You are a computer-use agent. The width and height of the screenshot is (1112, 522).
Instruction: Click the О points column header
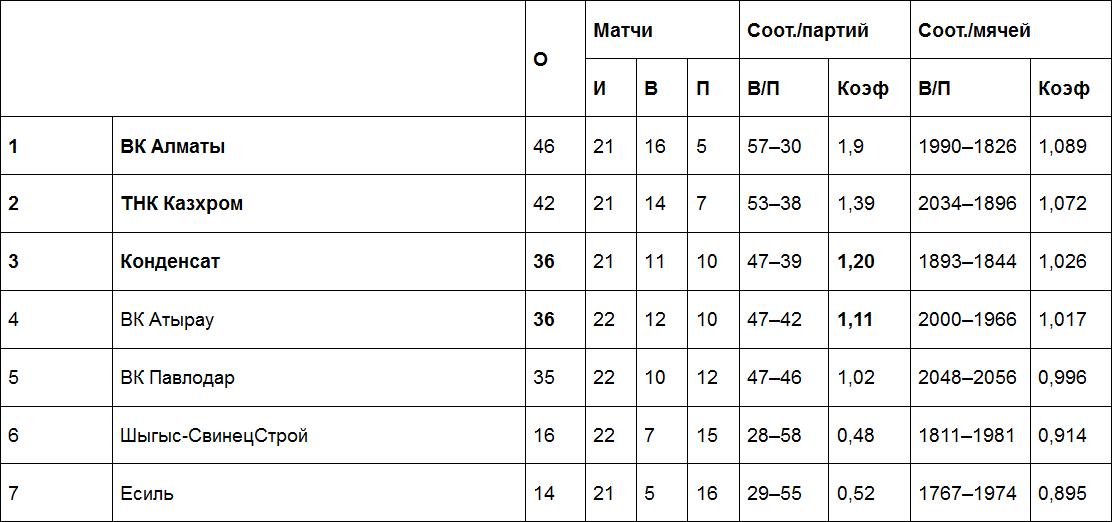(x=541, y=59)
